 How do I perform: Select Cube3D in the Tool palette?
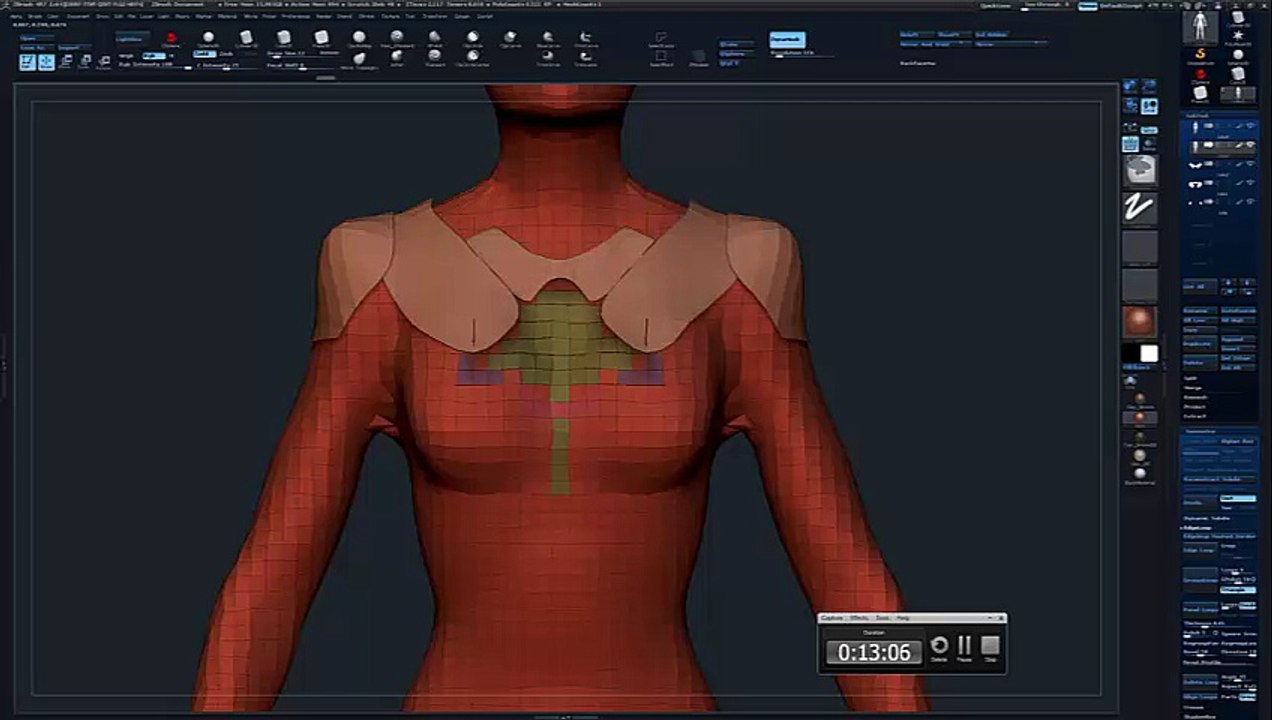[1238, 75]
